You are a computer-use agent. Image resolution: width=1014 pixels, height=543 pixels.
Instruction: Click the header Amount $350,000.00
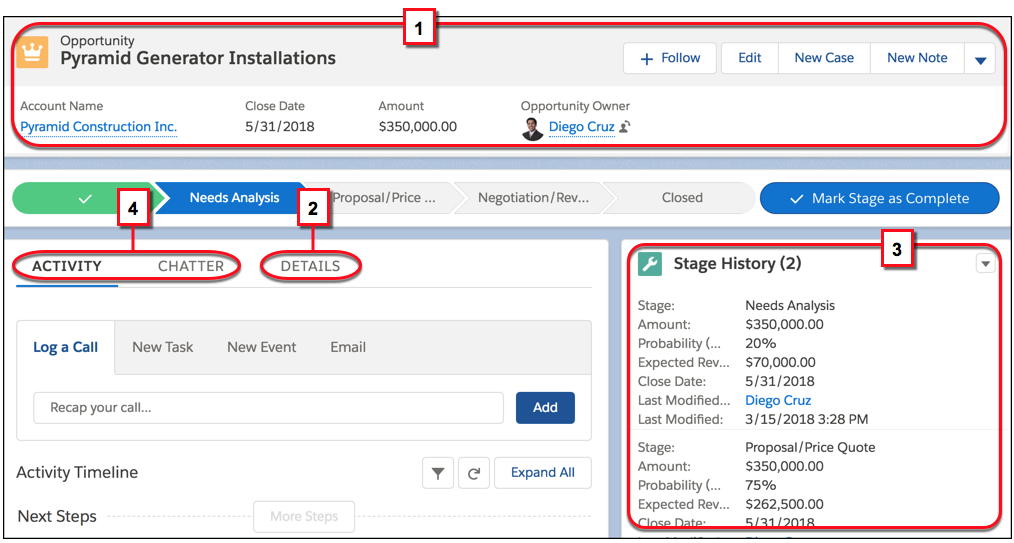[418, 127]
